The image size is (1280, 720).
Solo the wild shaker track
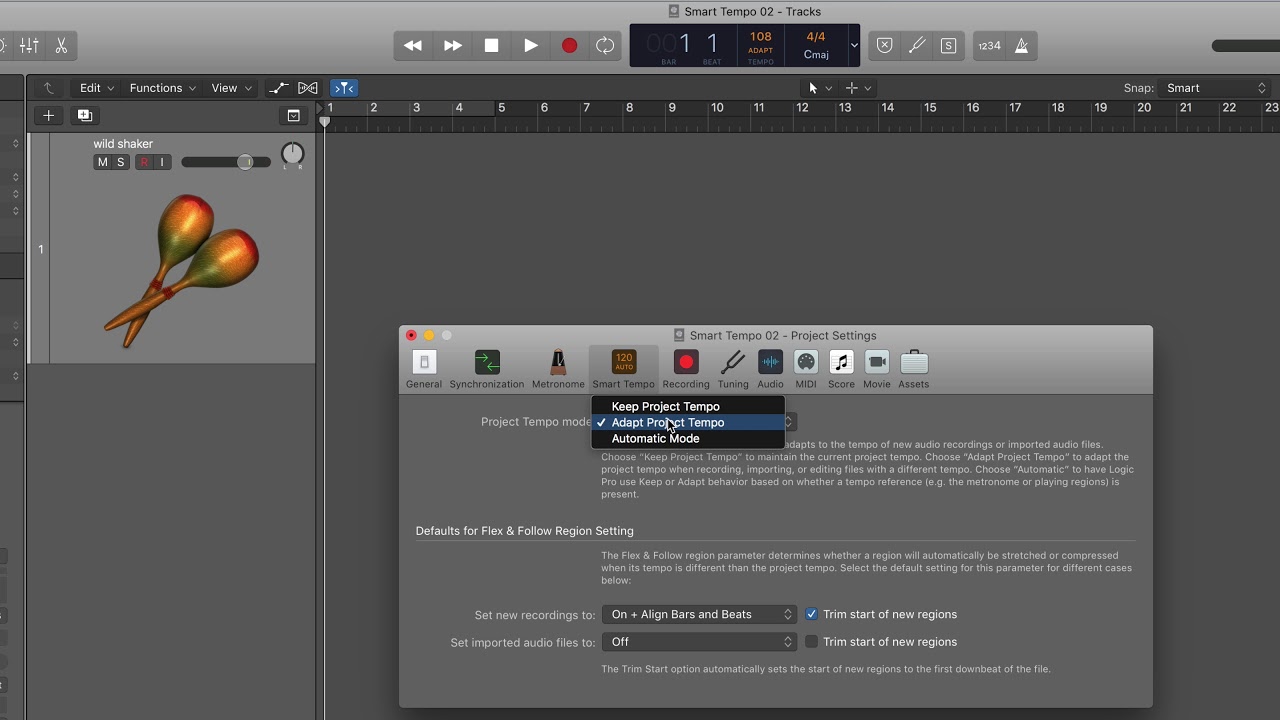121,162
